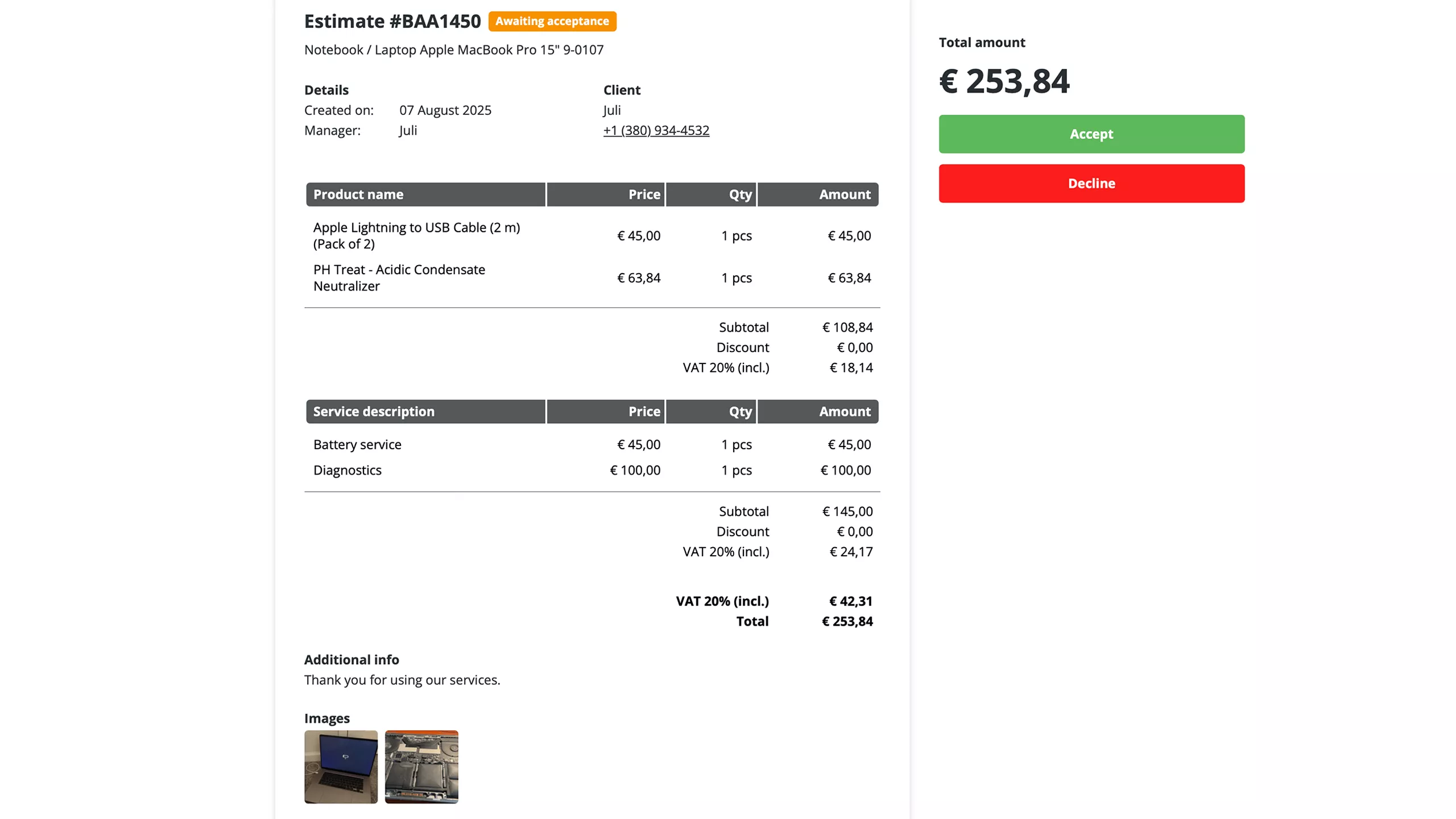Call the client phone number link

pyautogui.click(x=656, y=130)
